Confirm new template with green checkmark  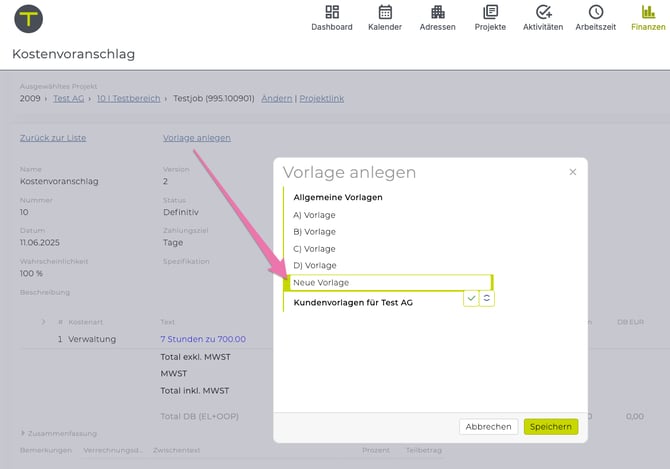(x=471, y=298)
